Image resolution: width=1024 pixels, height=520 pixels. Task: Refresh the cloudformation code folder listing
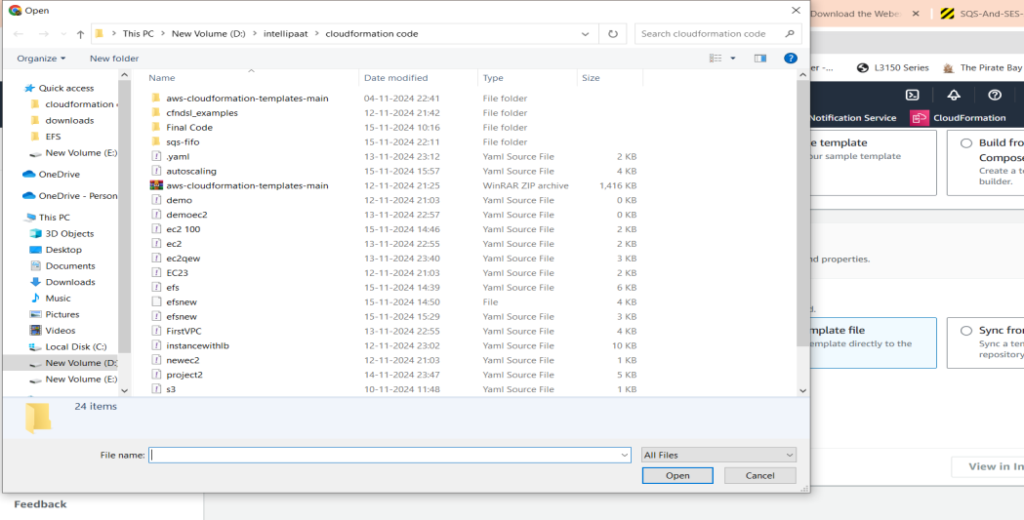coord(612,34)
